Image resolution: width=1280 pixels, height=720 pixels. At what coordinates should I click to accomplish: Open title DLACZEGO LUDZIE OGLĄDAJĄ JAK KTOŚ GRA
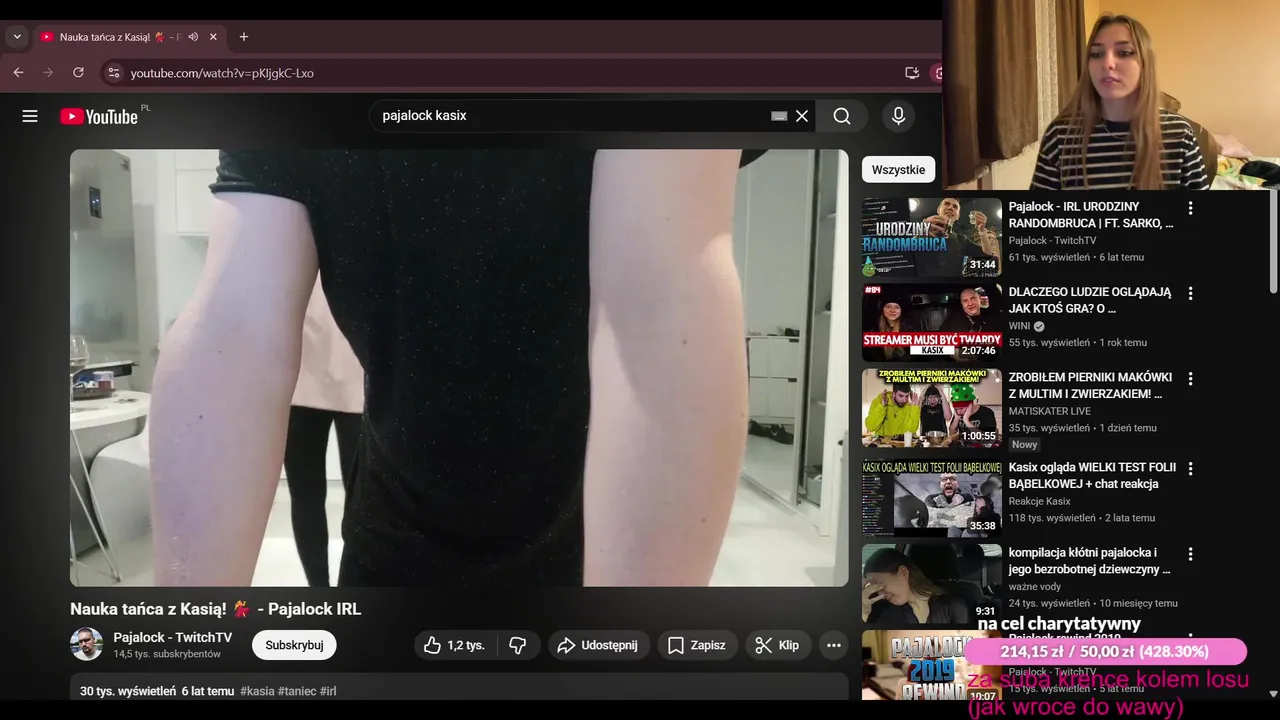coord(1090,300)
